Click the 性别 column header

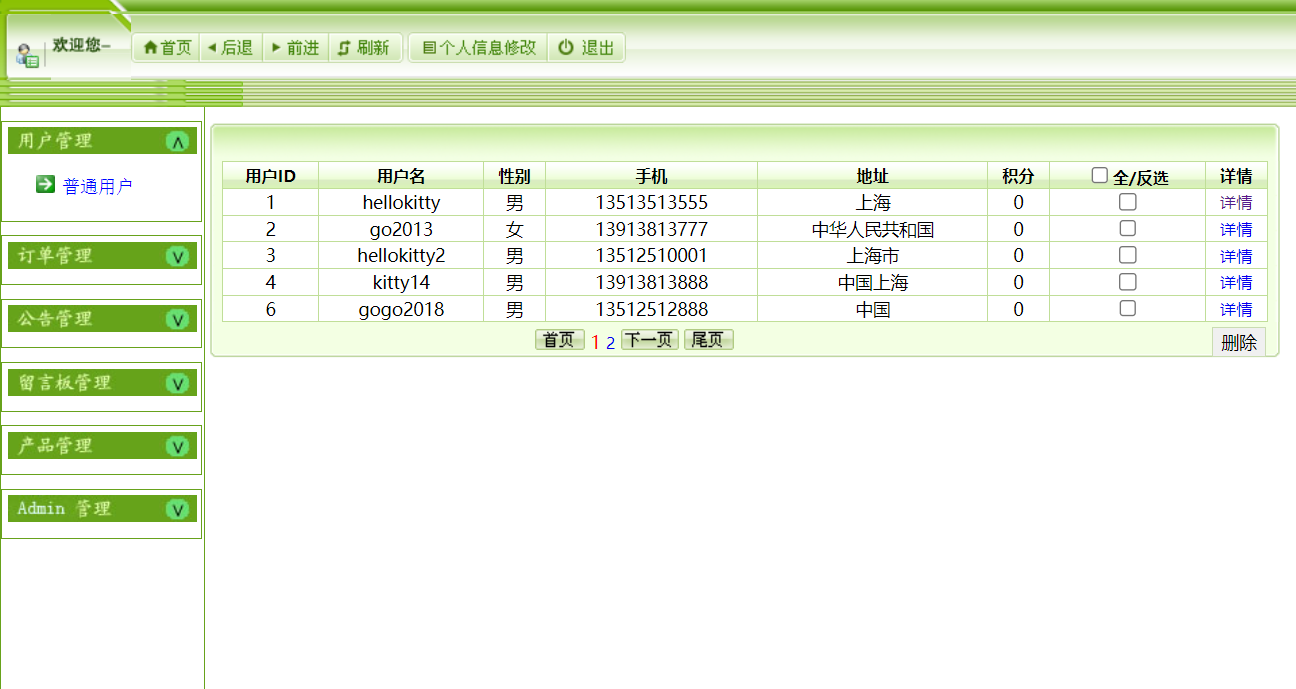click(x=514, y=176)
